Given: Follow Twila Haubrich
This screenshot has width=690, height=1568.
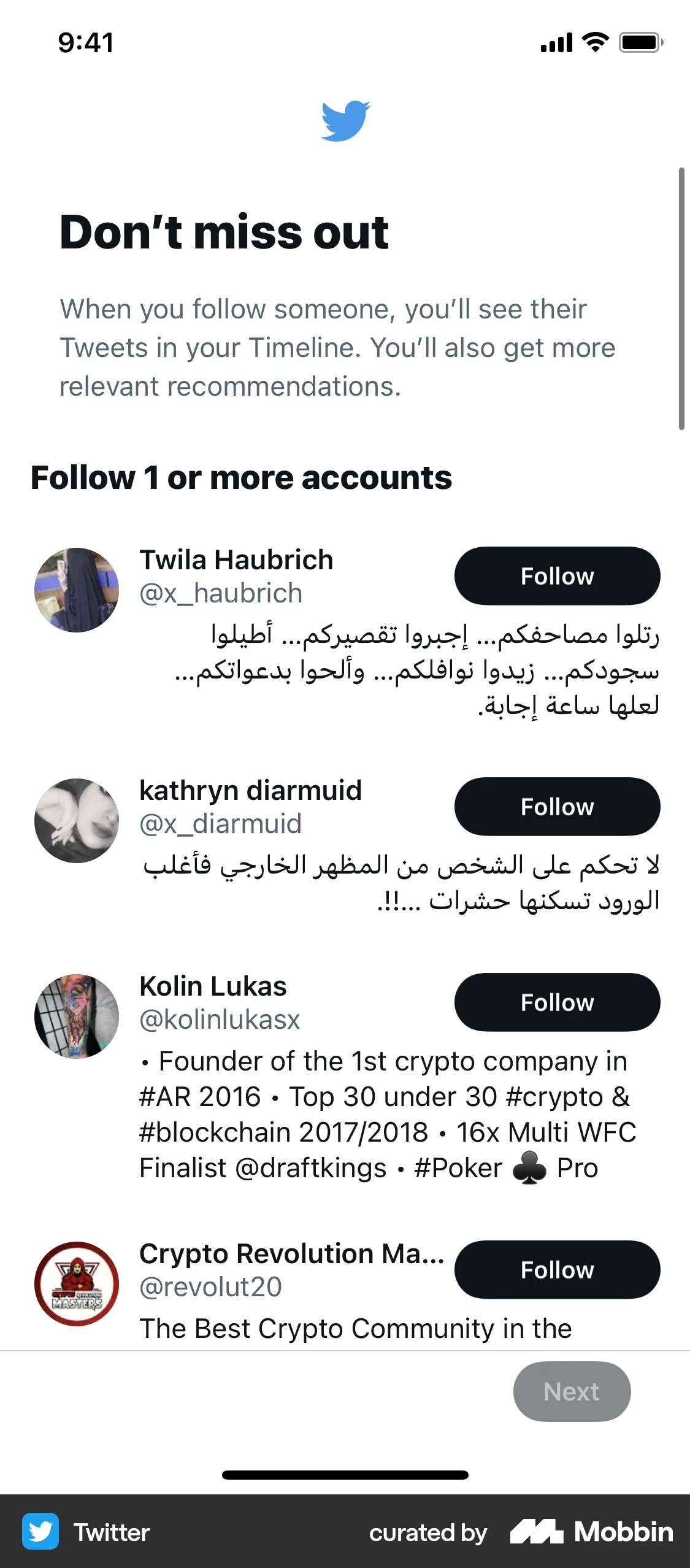Looking at the screenshot, I should click(556, 575).
